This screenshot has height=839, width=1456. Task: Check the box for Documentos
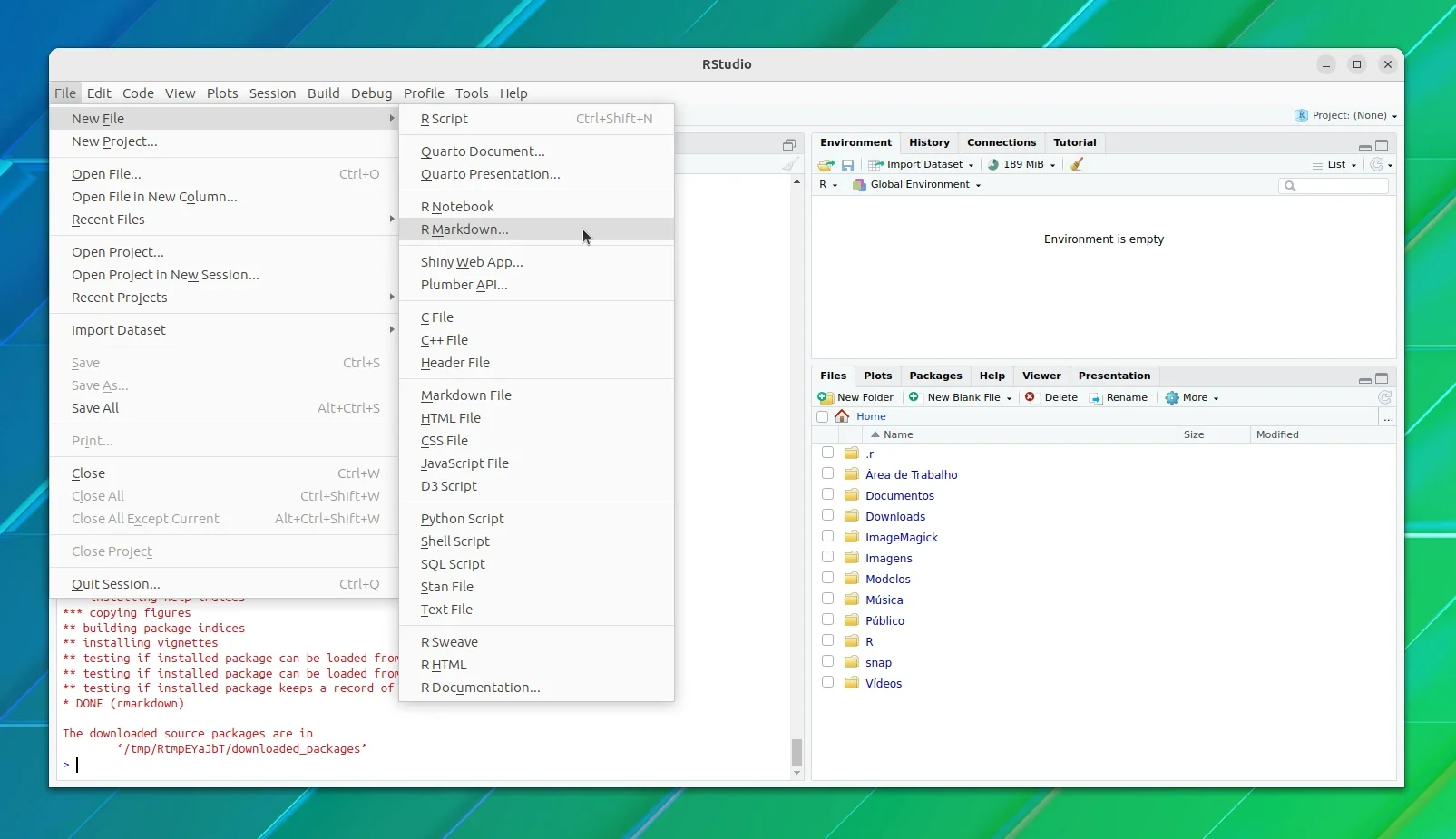tap(827, 494)
